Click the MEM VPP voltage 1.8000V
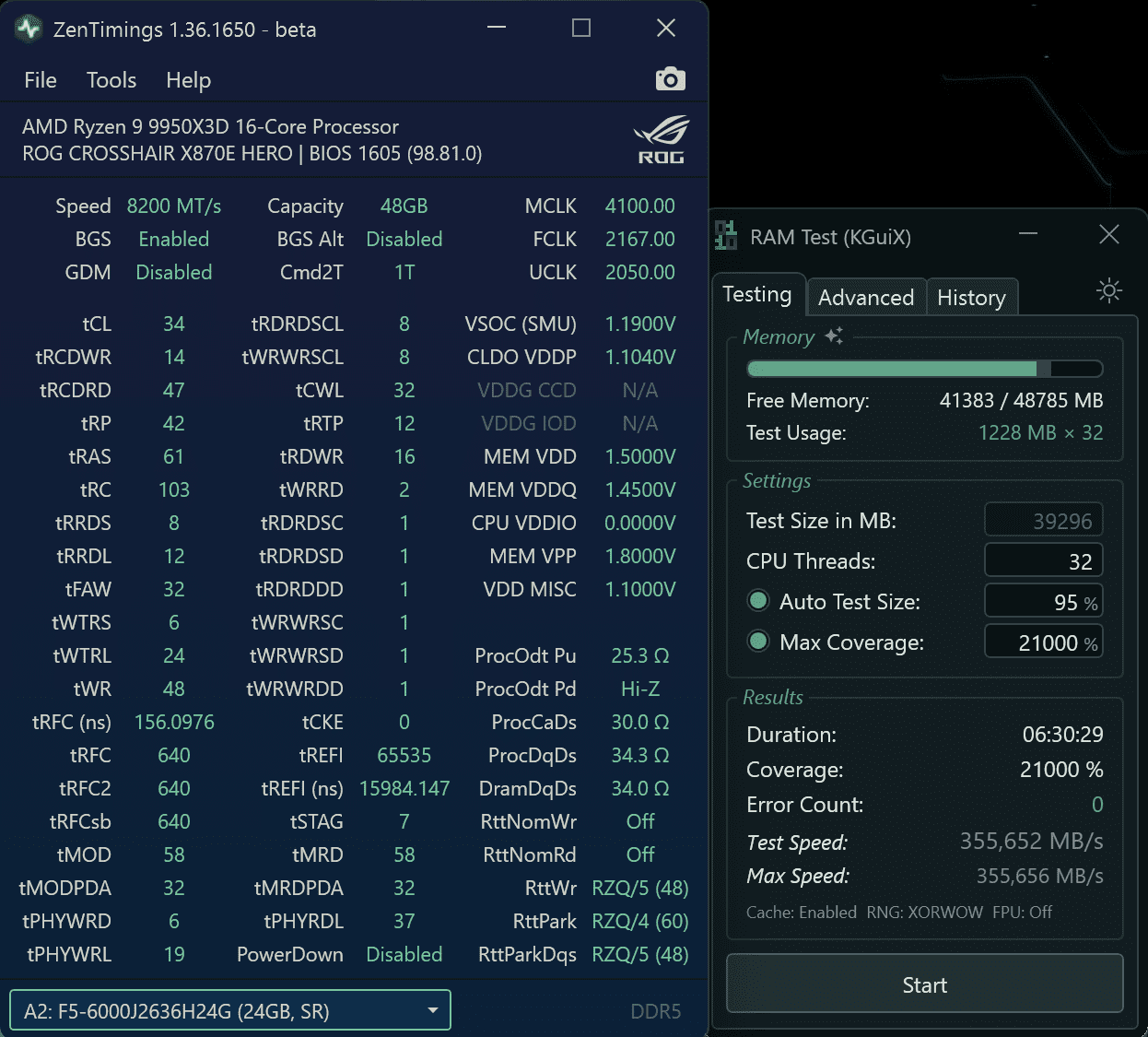The image size is (1148, 1037). [640, 556]
